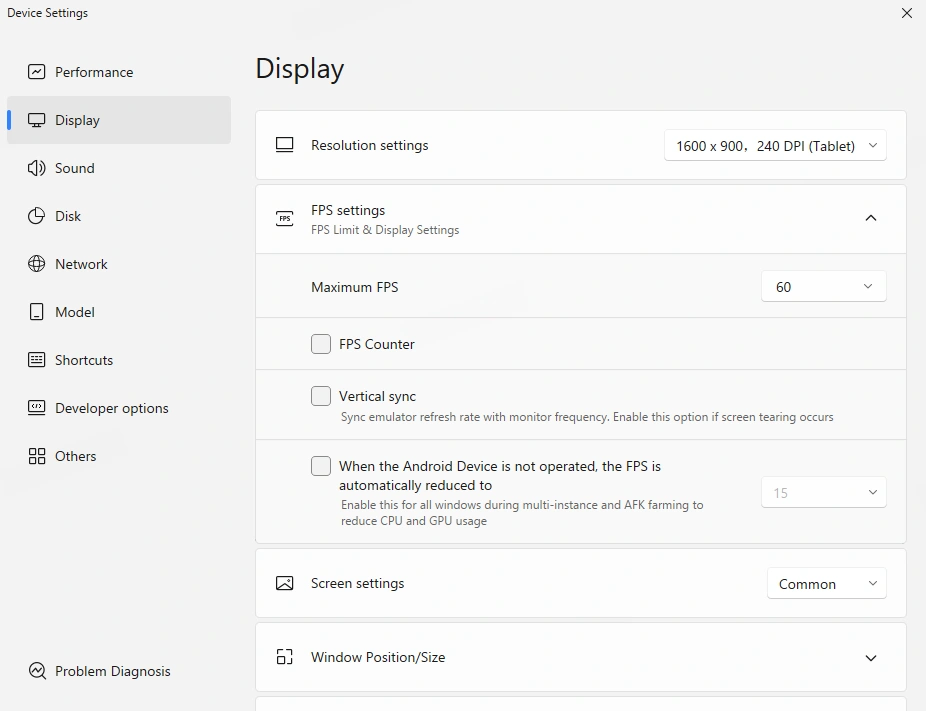Enable the Vertical sync checkbox
This screenshot has height=711, width=926.
[x=321, y=396]
